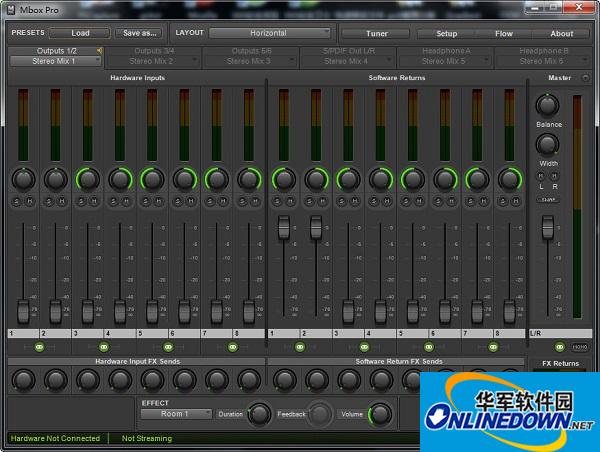The height and width of the screenshot is (452, 600).
Task: Open the Layout Horizontal dropdown
Action: click(270, 33)
